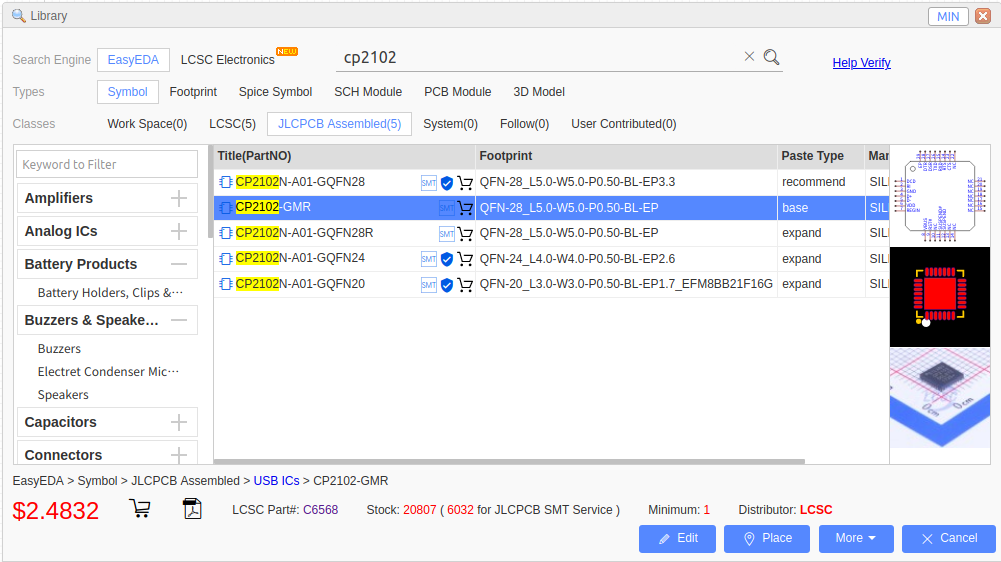Click the SMT badge for CP2102N-A01-GQFN24

coord(428,259)
